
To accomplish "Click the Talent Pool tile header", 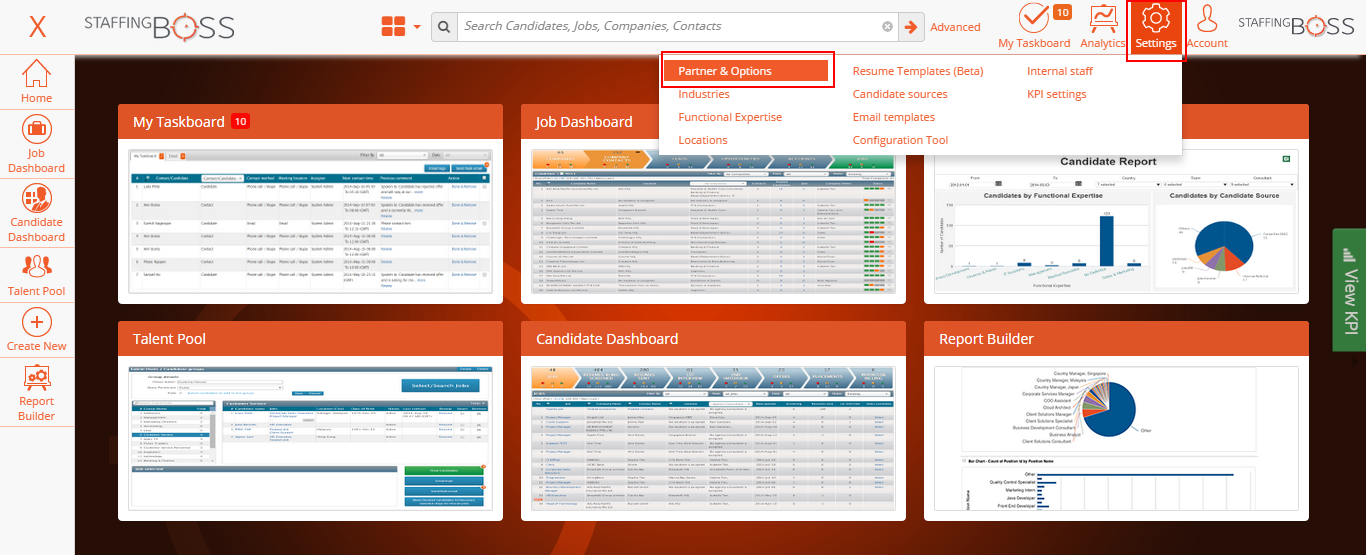I will coord(310,338).
